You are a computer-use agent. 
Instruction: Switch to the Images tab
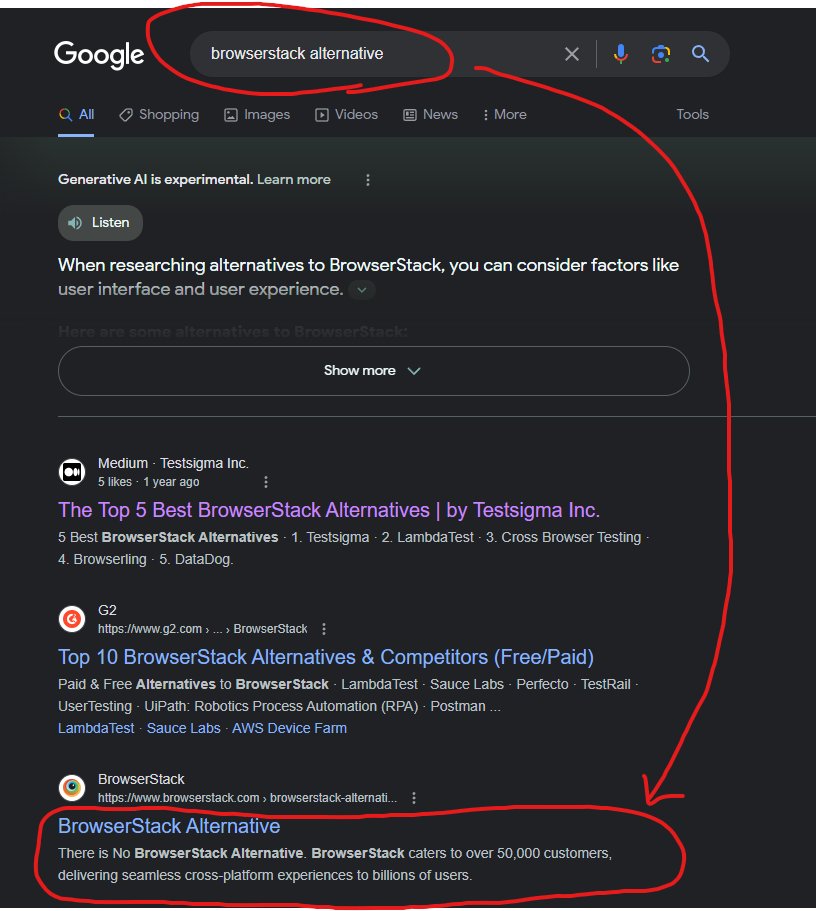click(x=257, y=114)
